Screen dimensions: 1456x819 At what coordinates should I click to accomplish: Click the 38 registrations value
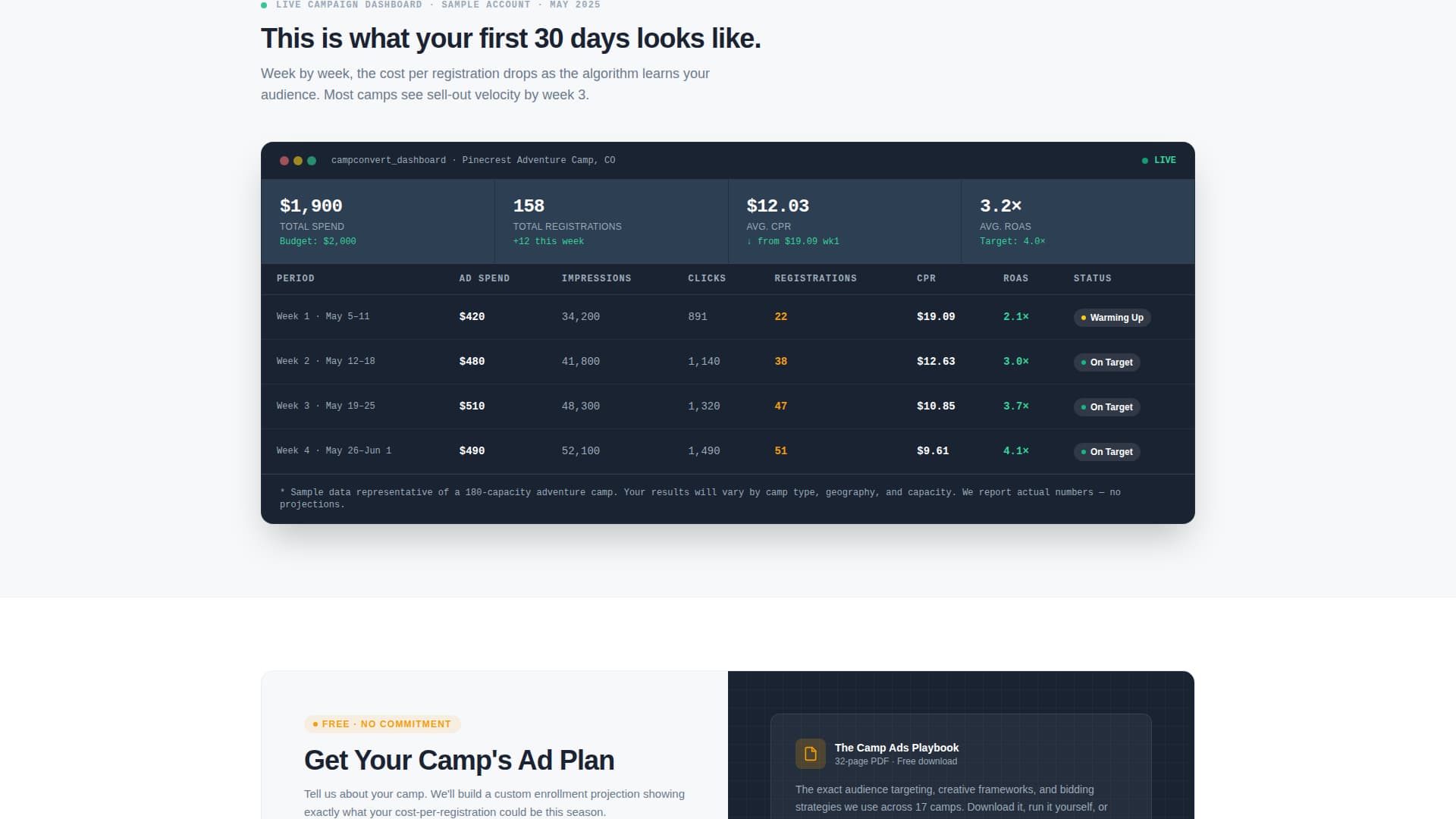click(780, 362)
